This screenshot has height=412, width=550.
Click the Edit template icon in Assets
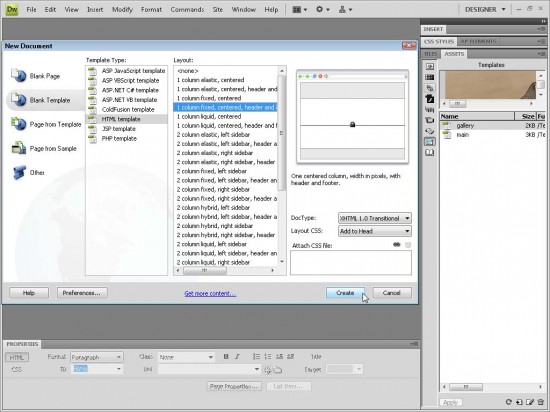click(x=530, y=402)
